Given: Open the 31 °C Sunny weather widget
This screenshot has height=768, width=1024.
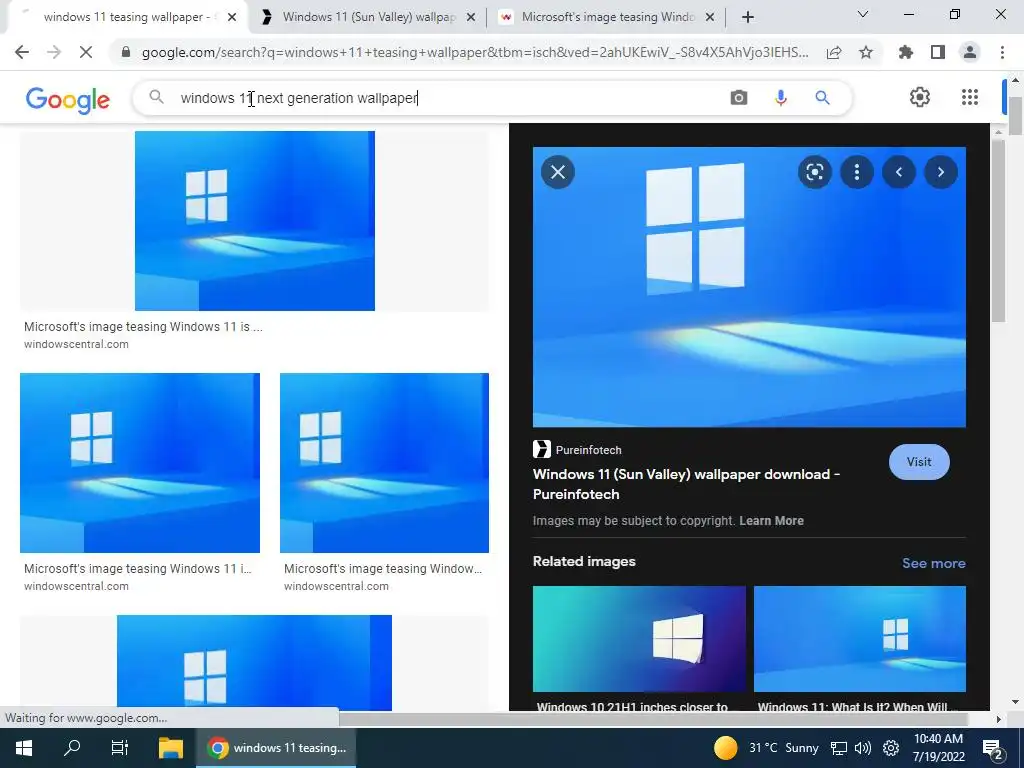Looking at the screenshot, I should pyautogui.click(x=766, y=748).
